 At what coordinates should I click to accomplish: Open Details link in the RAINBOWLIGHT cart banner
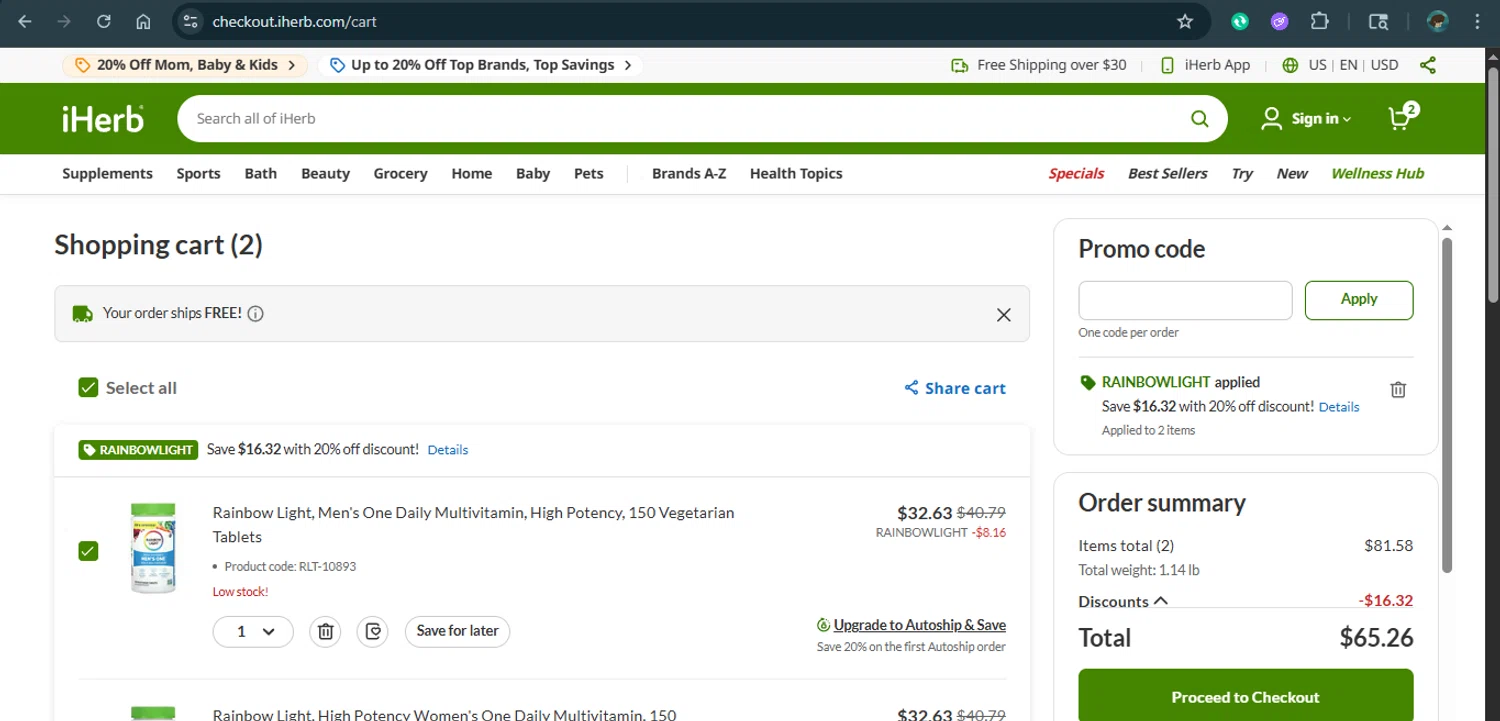(448, 450)
